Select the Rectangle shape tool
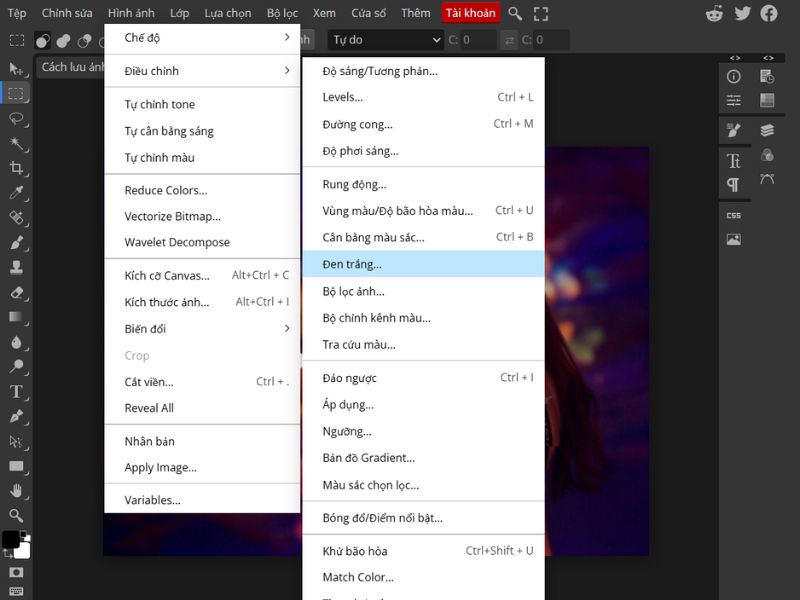This screenshot has height=600, width=800. 16,466
